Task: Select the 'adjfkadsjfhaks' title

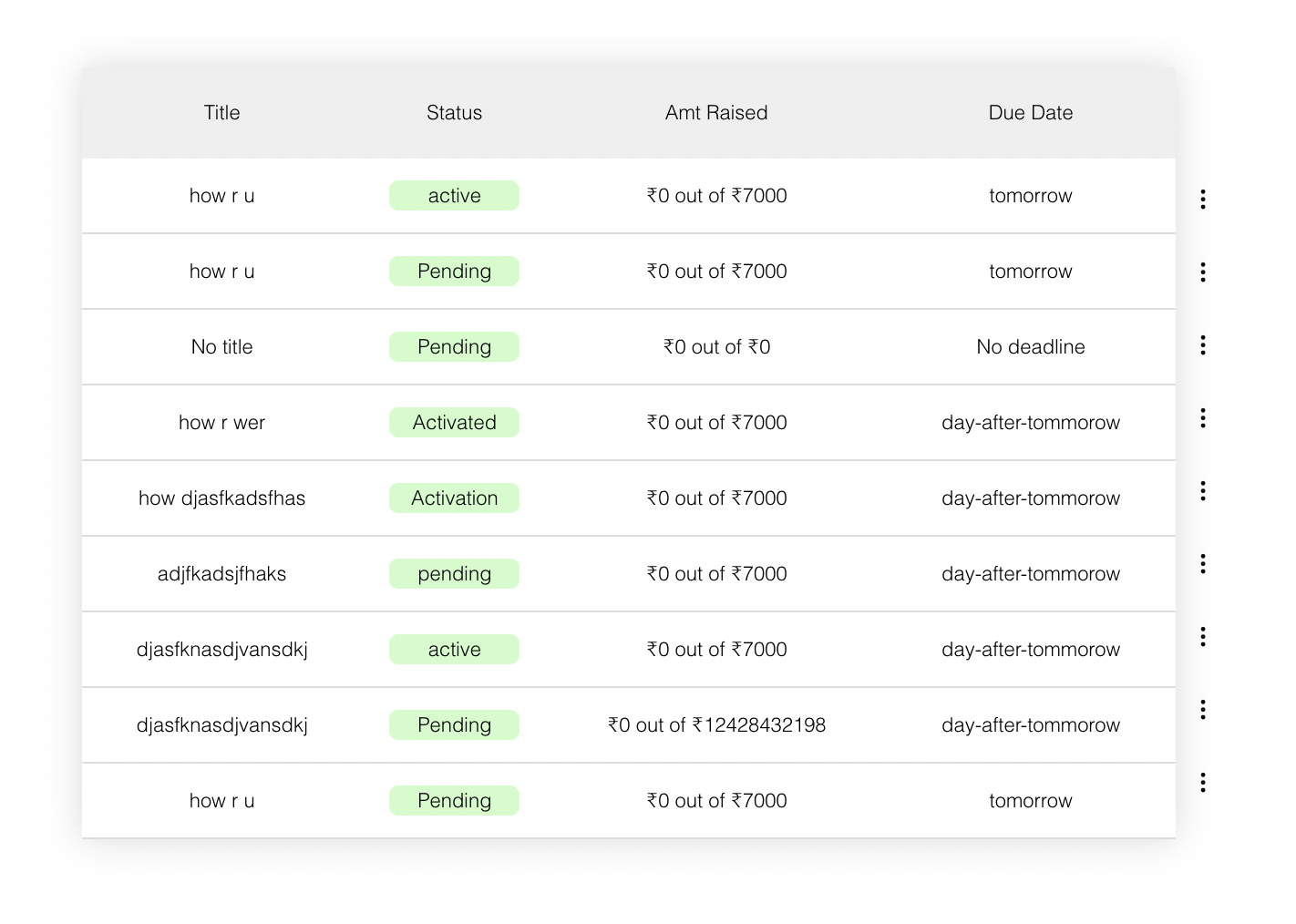Action: pyautogui.click(x=221, y=573)
